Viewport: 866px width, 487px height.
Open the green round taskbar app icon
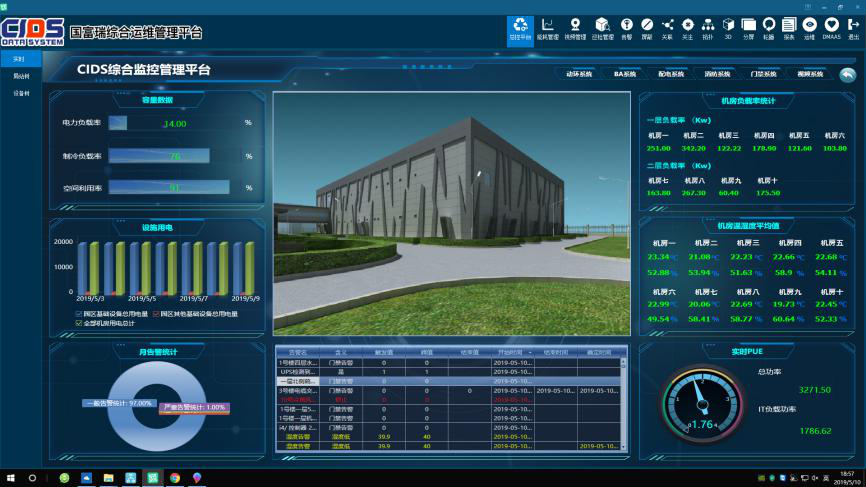pos(65,478)
